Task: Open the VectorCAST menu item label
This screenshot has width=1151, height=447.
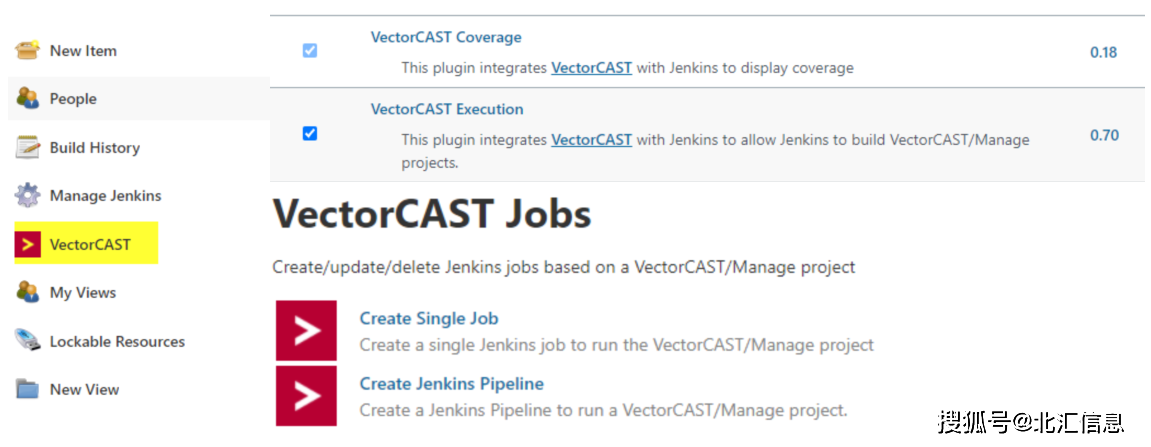Action: [x=90, y=244]
